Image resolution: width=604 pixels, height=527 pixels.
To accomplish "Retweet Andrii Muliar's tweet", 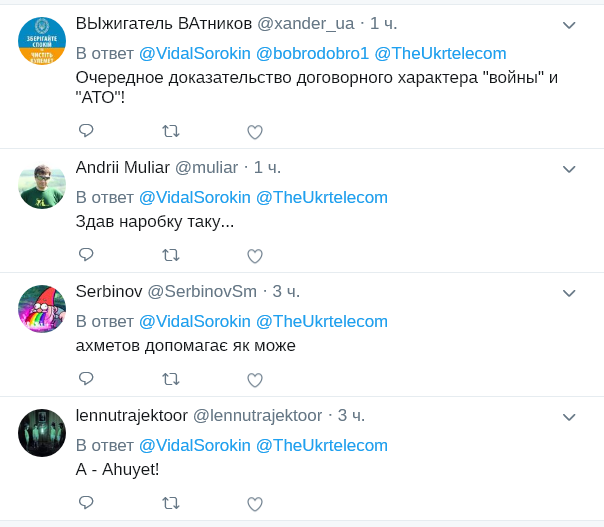I will click(171, 255).
